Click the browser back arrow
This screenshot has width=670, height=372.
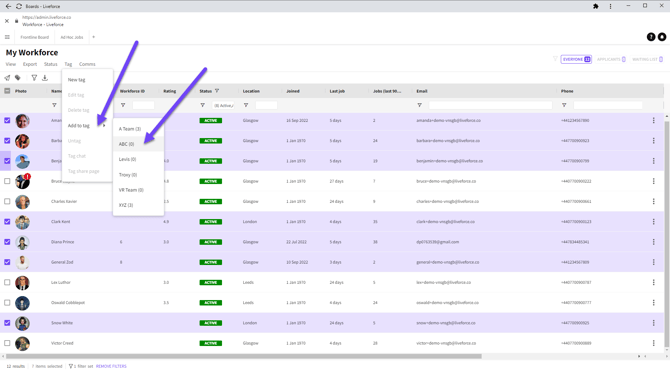[x=8, y=6]
